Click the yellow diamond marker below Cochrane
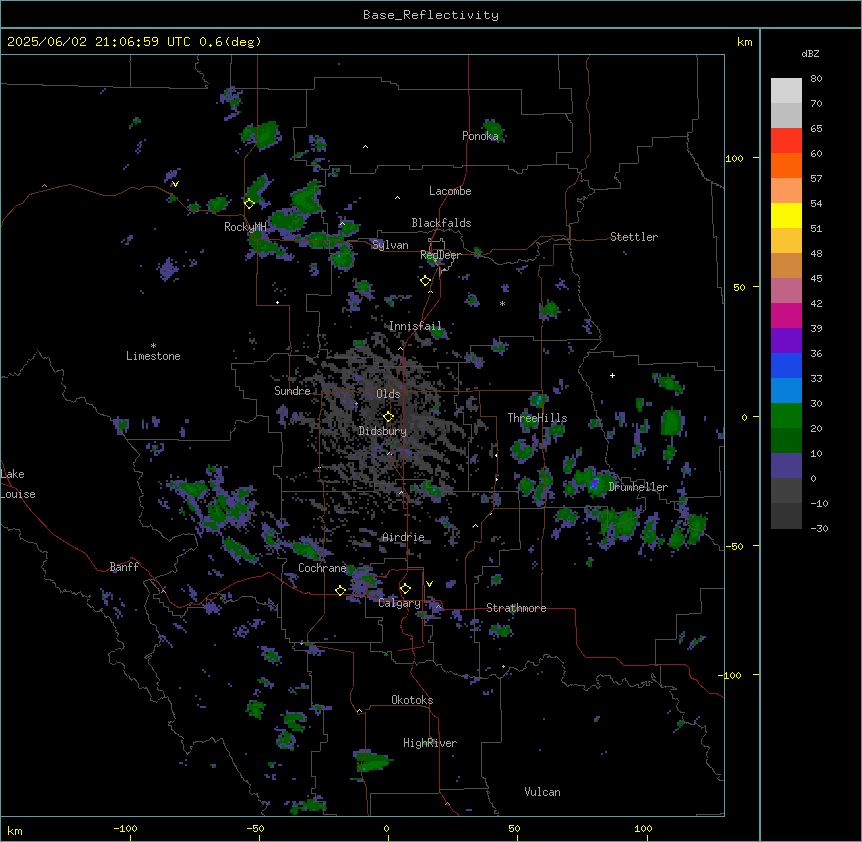 [340, 590]
